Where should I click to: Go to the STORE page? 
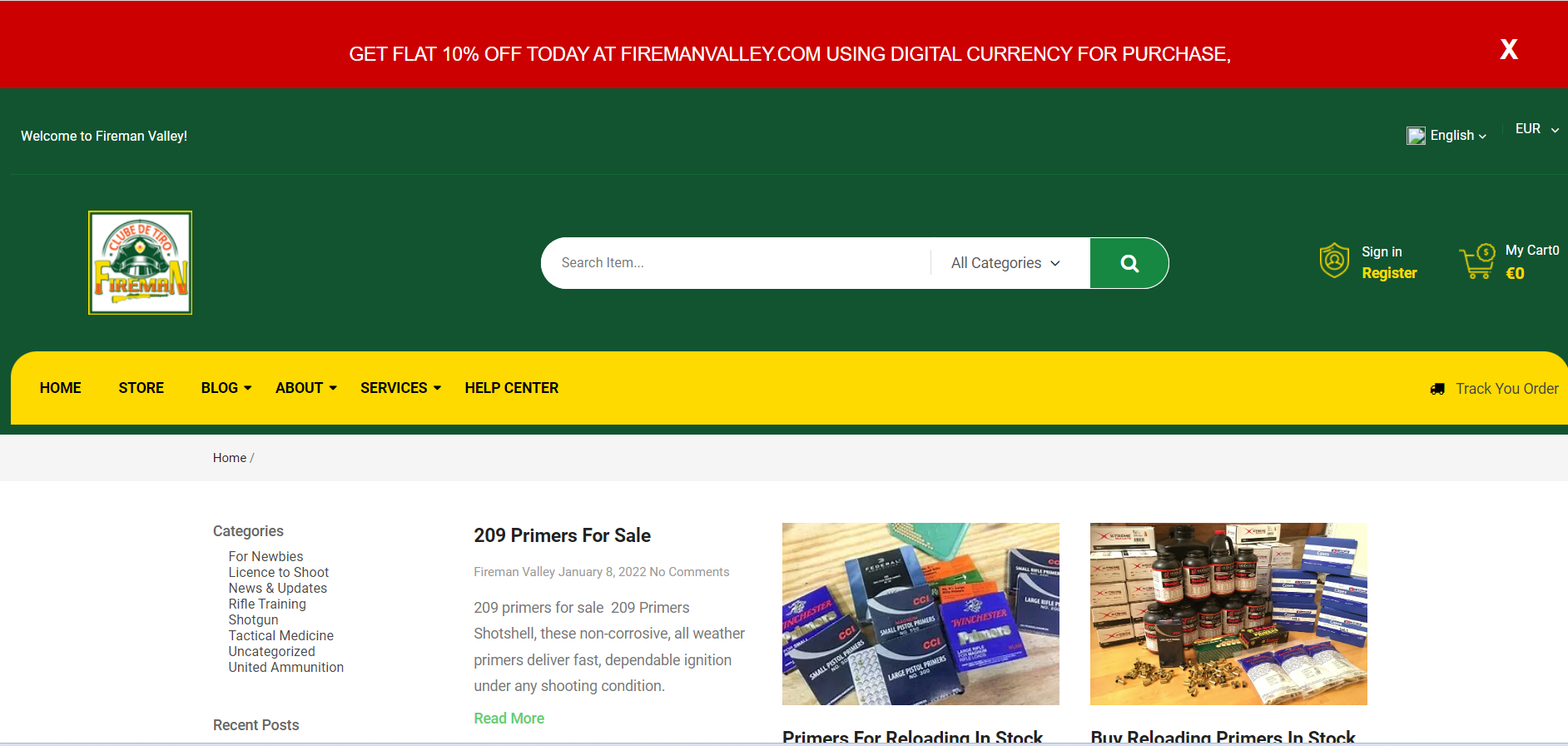[x=141, y=388]
